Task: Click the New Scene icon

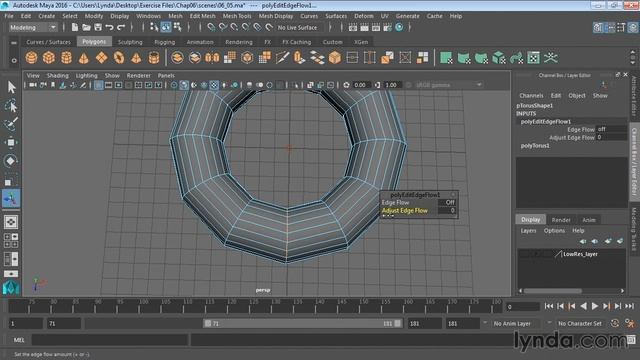Action: pyautogui.click(x=75, y=27)
